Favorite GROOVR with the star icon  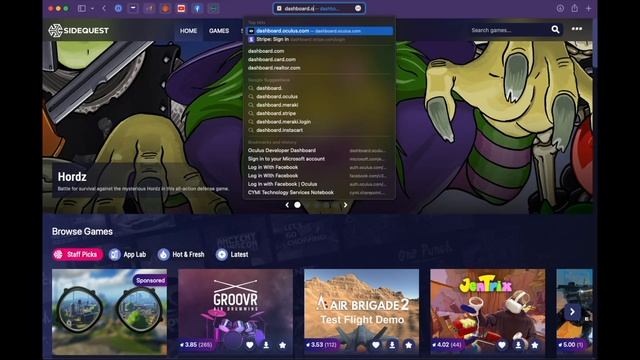tap(282, 345)
